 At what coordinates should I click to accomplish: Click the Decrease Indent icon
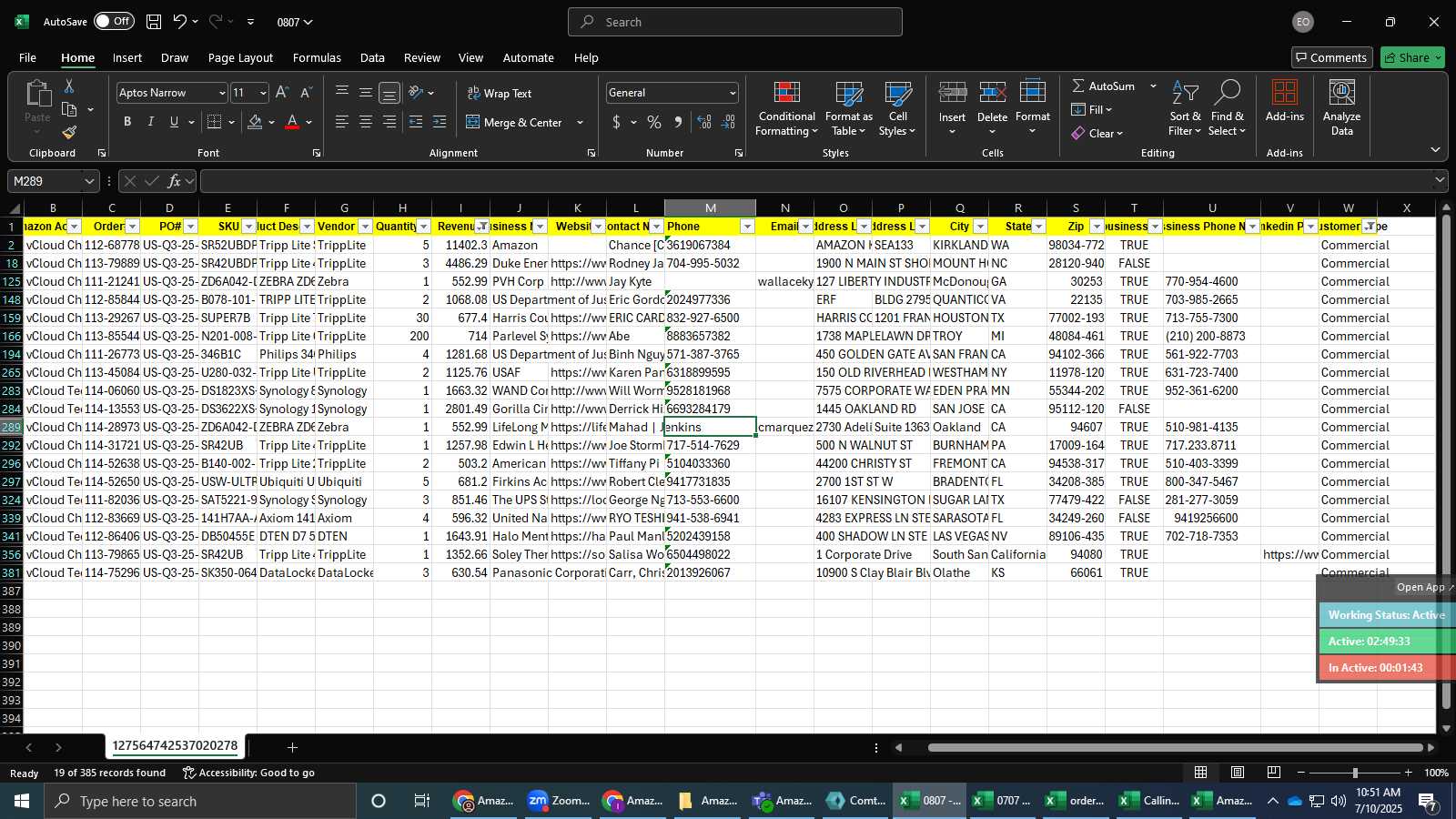click(416, 122)
